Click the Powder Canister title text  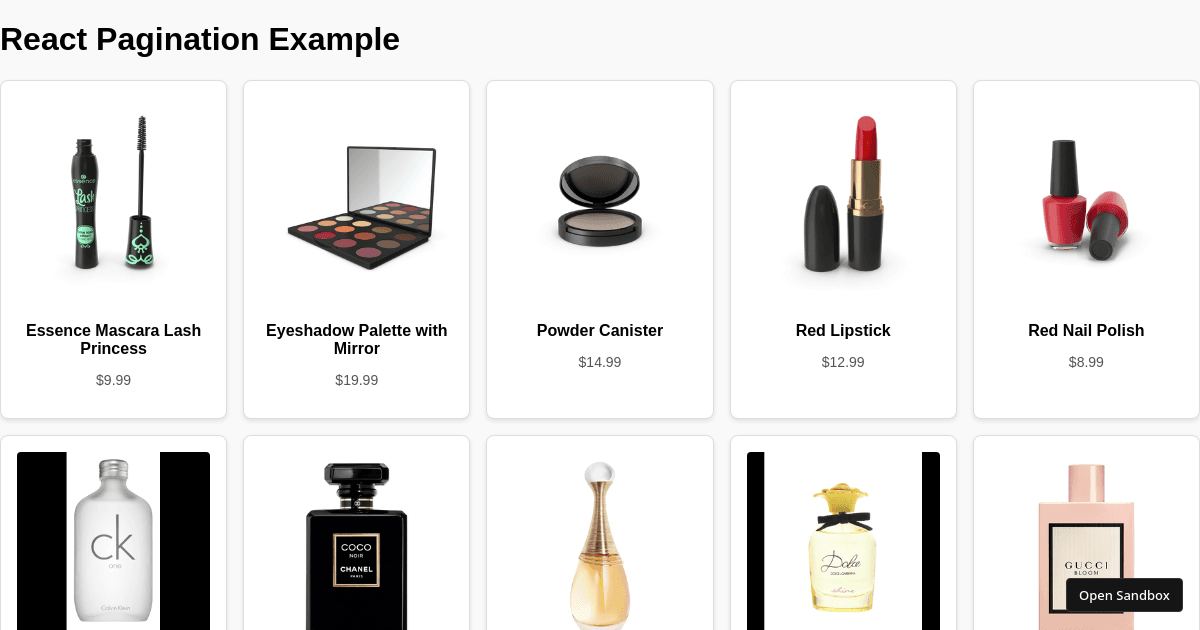point(600,330)
